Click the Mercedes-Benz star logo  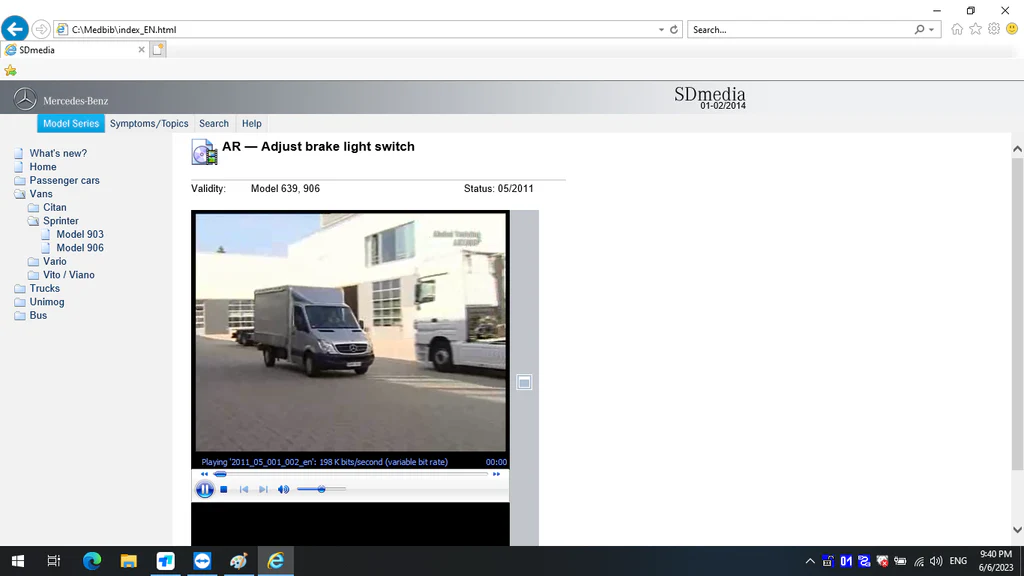25,99
